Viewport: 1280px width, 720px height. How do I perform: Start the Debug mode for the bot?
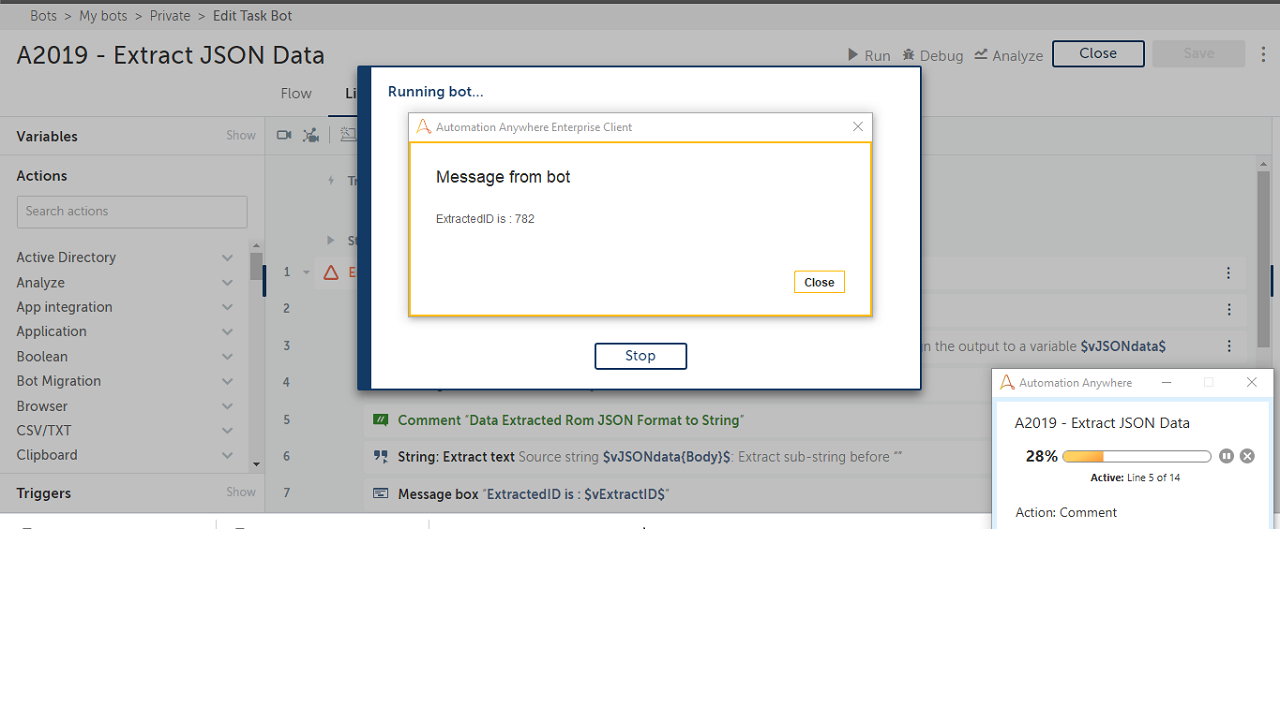pos(932,55)
